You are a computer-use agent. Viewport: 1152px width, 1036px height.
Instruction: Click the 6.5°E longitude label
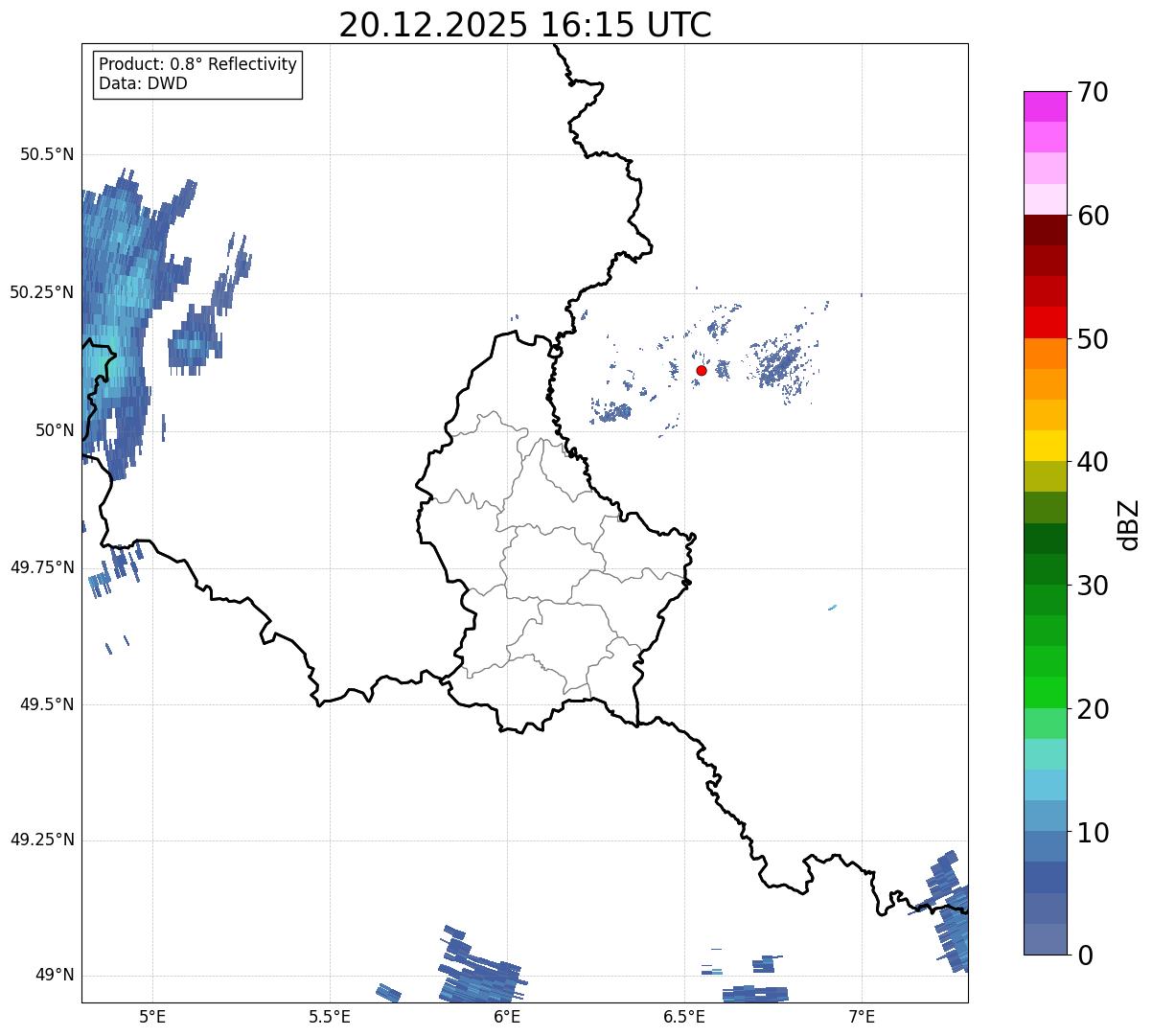point(684,1017)
